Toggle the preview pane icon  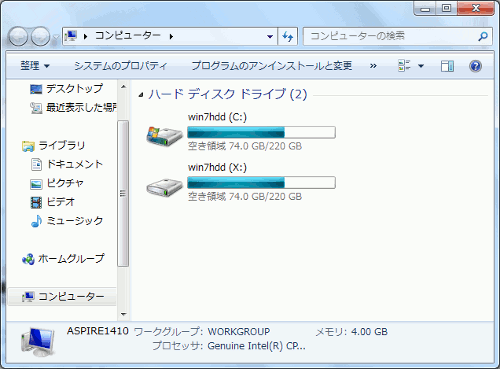[447, 66]
